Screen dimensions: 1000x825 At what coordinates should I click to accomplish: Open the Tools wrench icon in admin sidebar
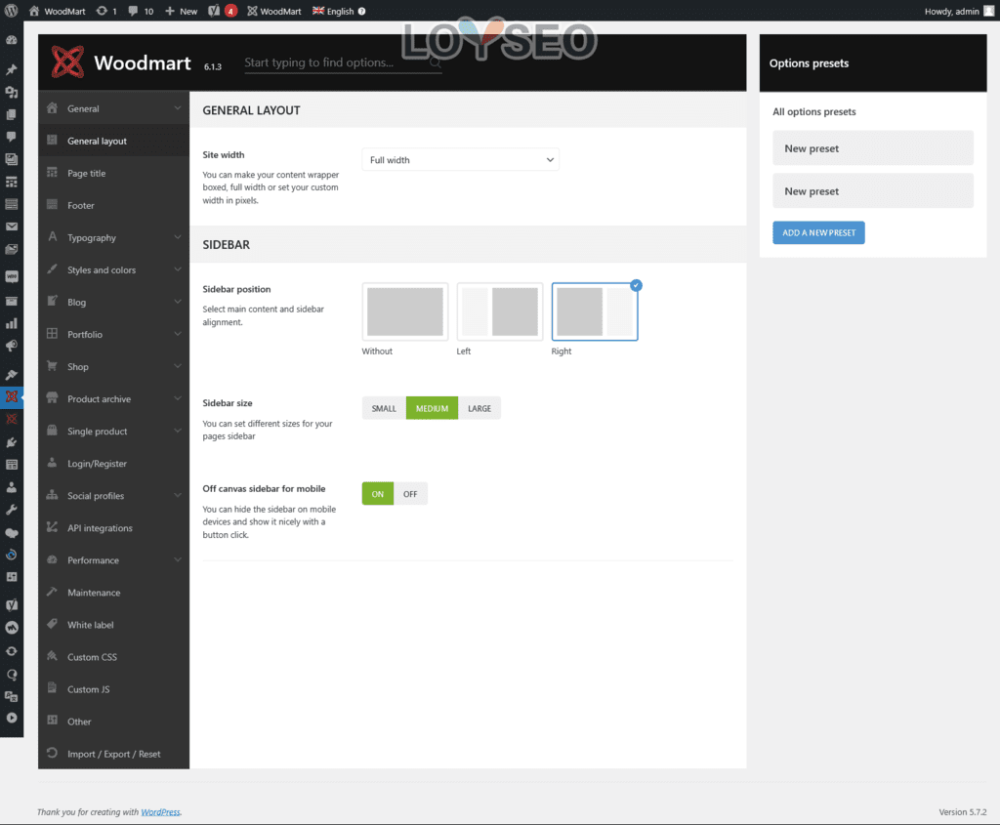11,509
